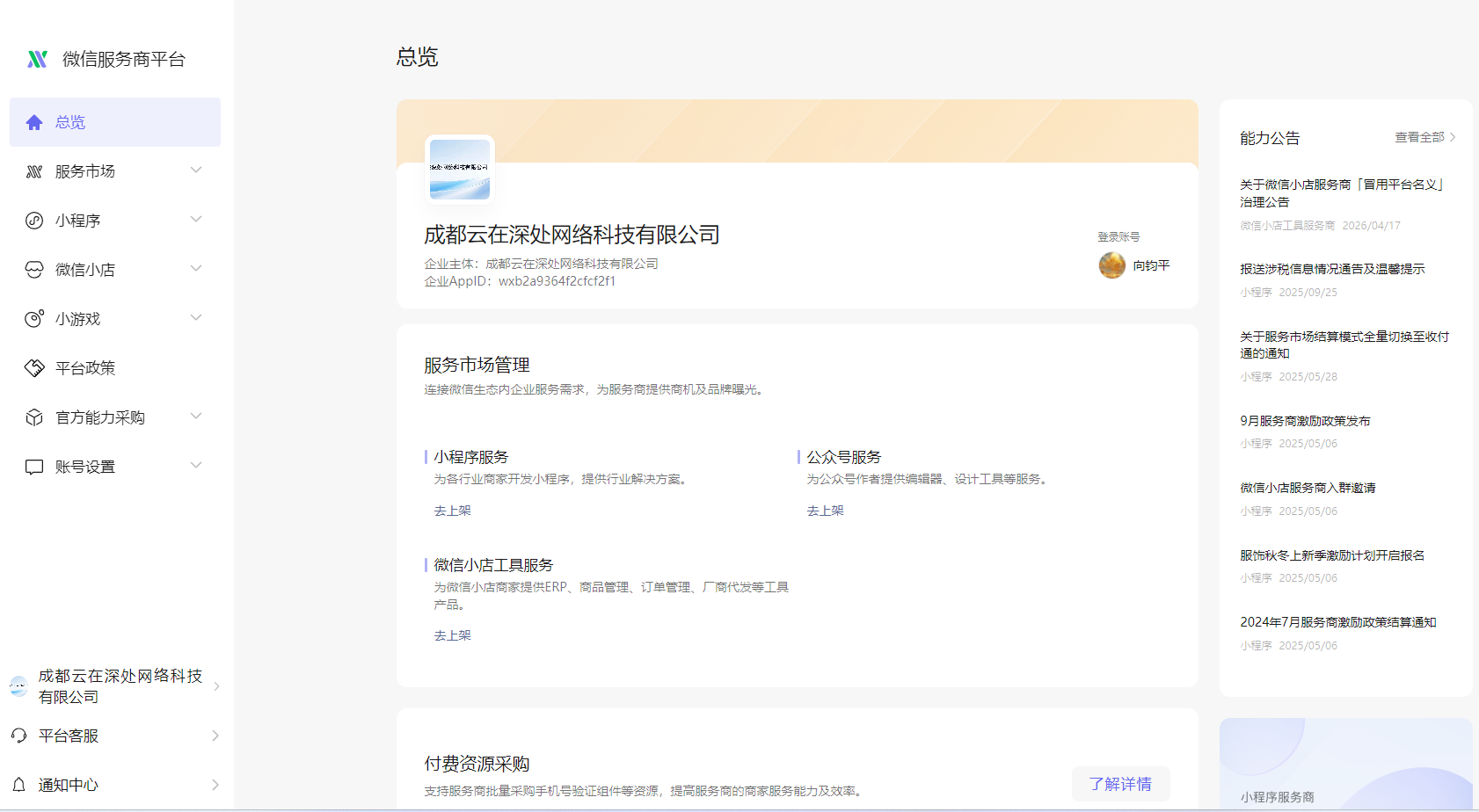Open 平台客服 in the sidebar footer
The height and width of the screenshot is (812, 1479).
115,736
